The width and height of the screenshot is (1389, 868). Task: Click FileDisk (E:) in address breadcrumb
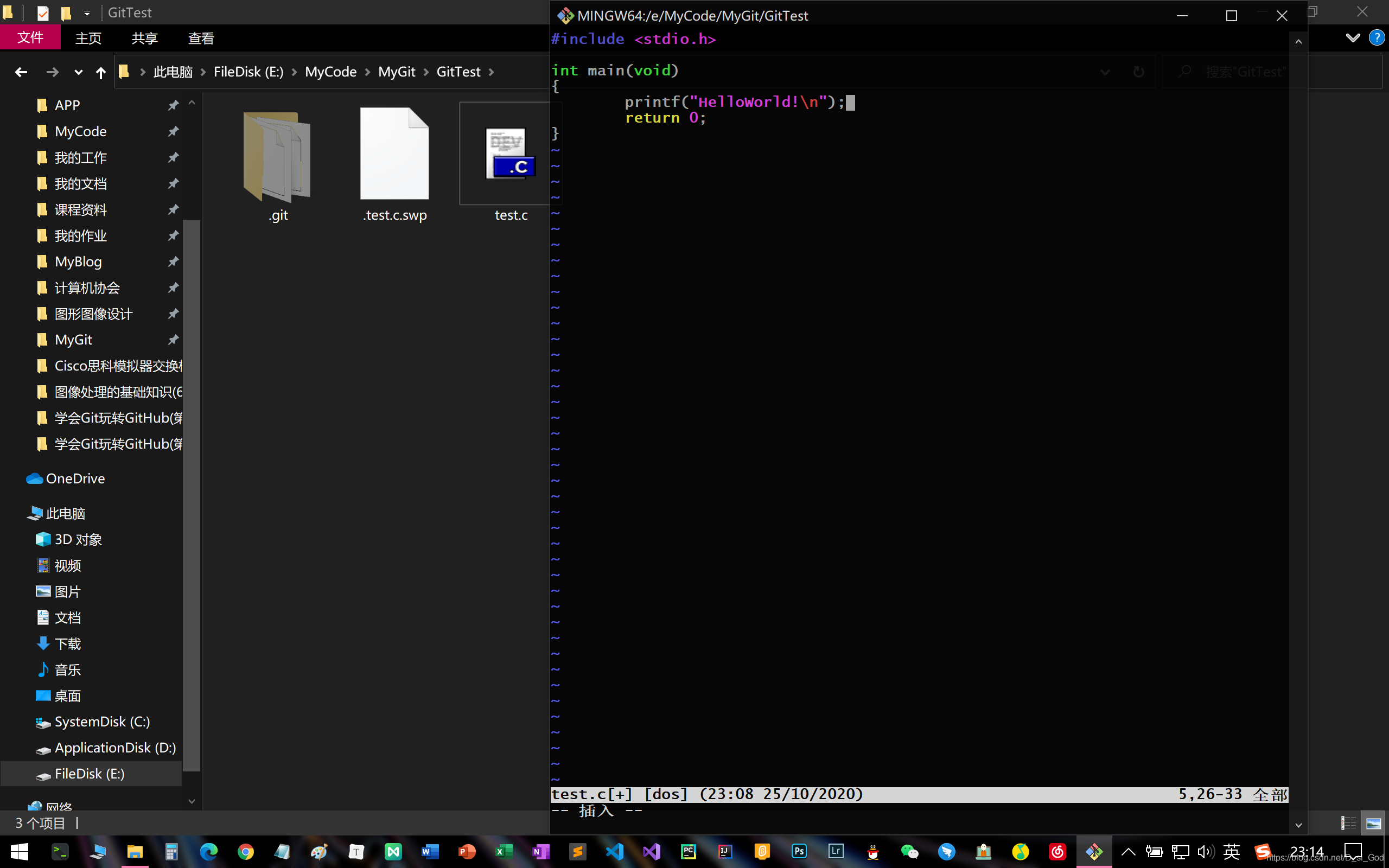click(x=249, y=72)
